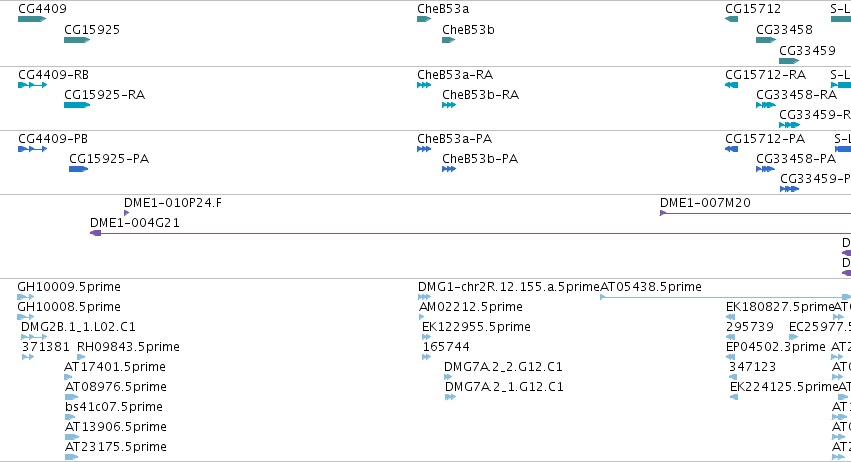The width and height of the screenshot is (851, 462).
Task: Click the CG33458 gene arrow glyph
Action: click(x=766, y=40)
